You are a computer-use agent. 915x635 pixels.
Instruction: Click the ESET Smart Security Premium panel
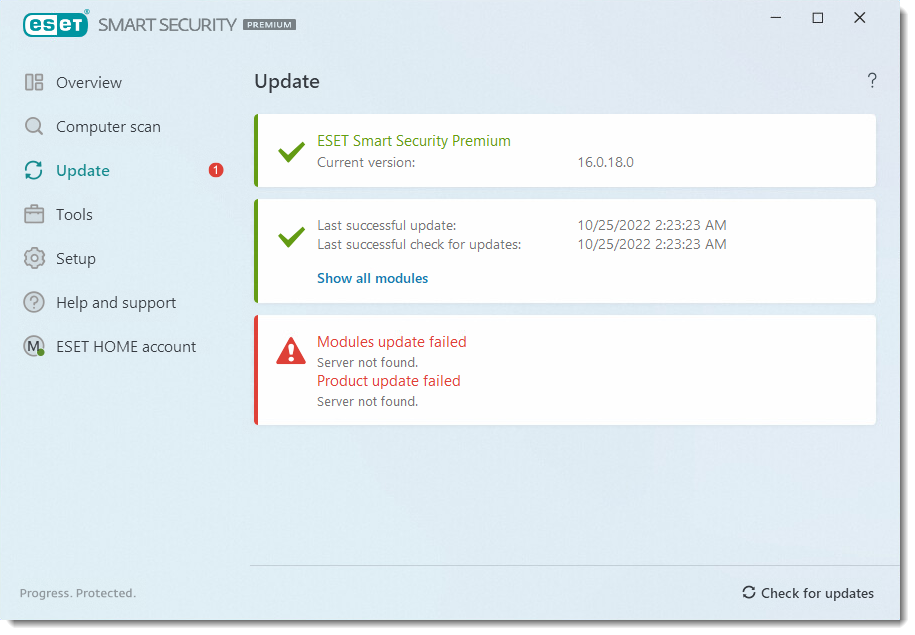point(565,151)
